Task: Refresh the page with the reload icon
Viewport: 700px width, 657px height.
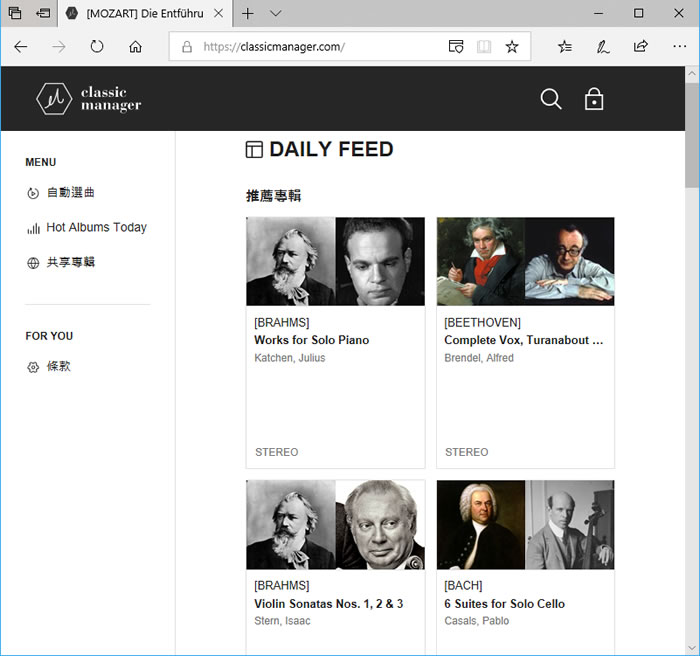Action: tap(97, 46)
